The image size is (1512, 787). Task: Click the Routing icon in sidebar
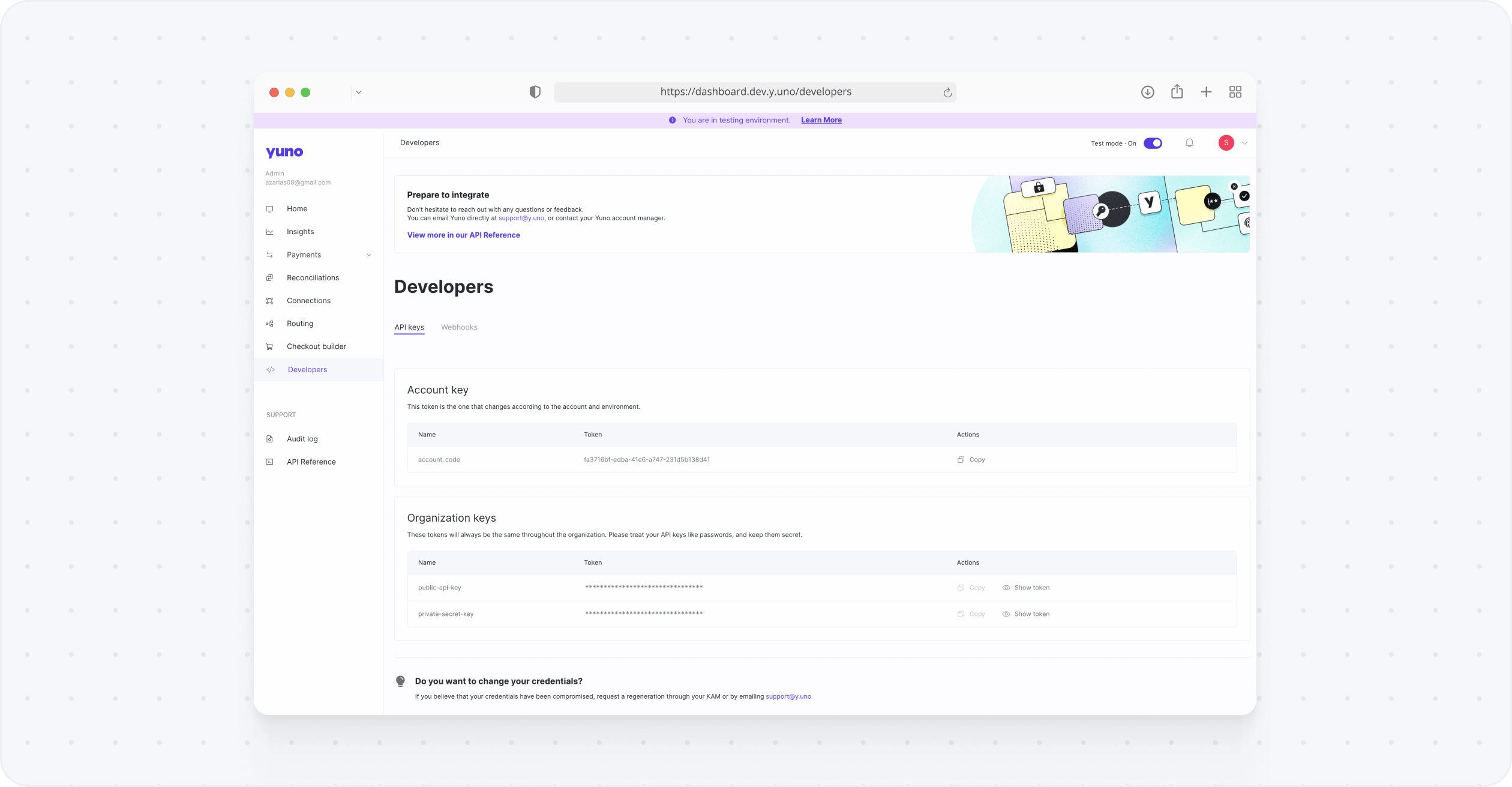[x=270, y=324]
